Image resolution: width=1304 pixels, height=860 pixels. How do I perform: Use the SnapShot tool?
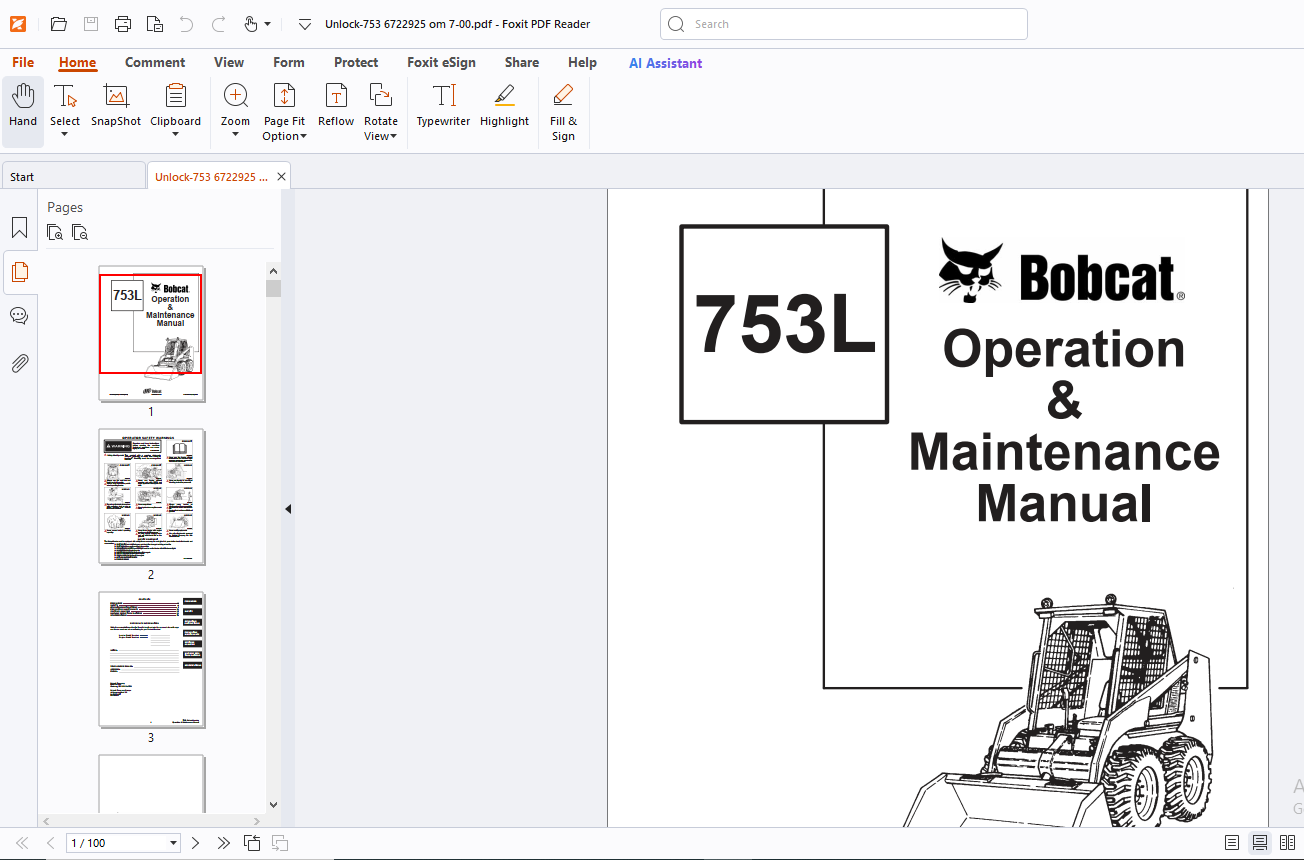pyautogui.click(x=116, y=105)
